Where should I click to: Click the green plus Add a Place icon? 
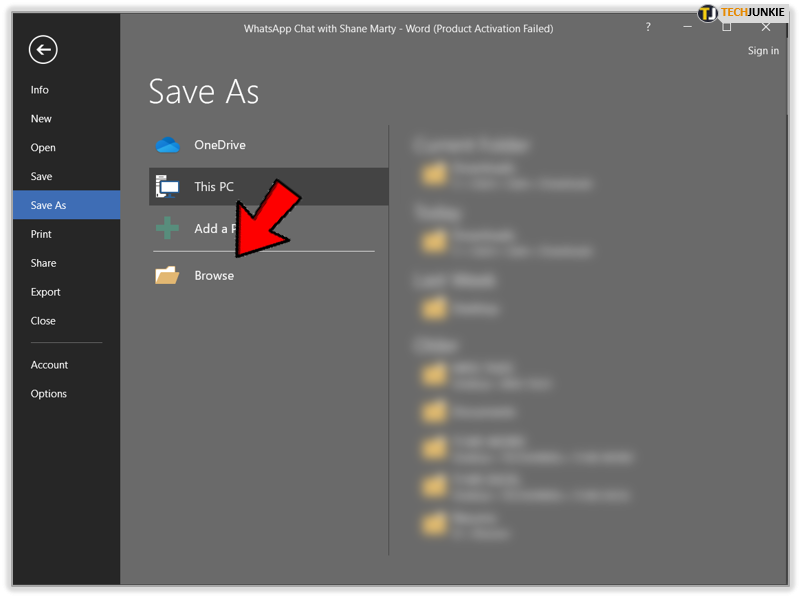tap(167, 228)
